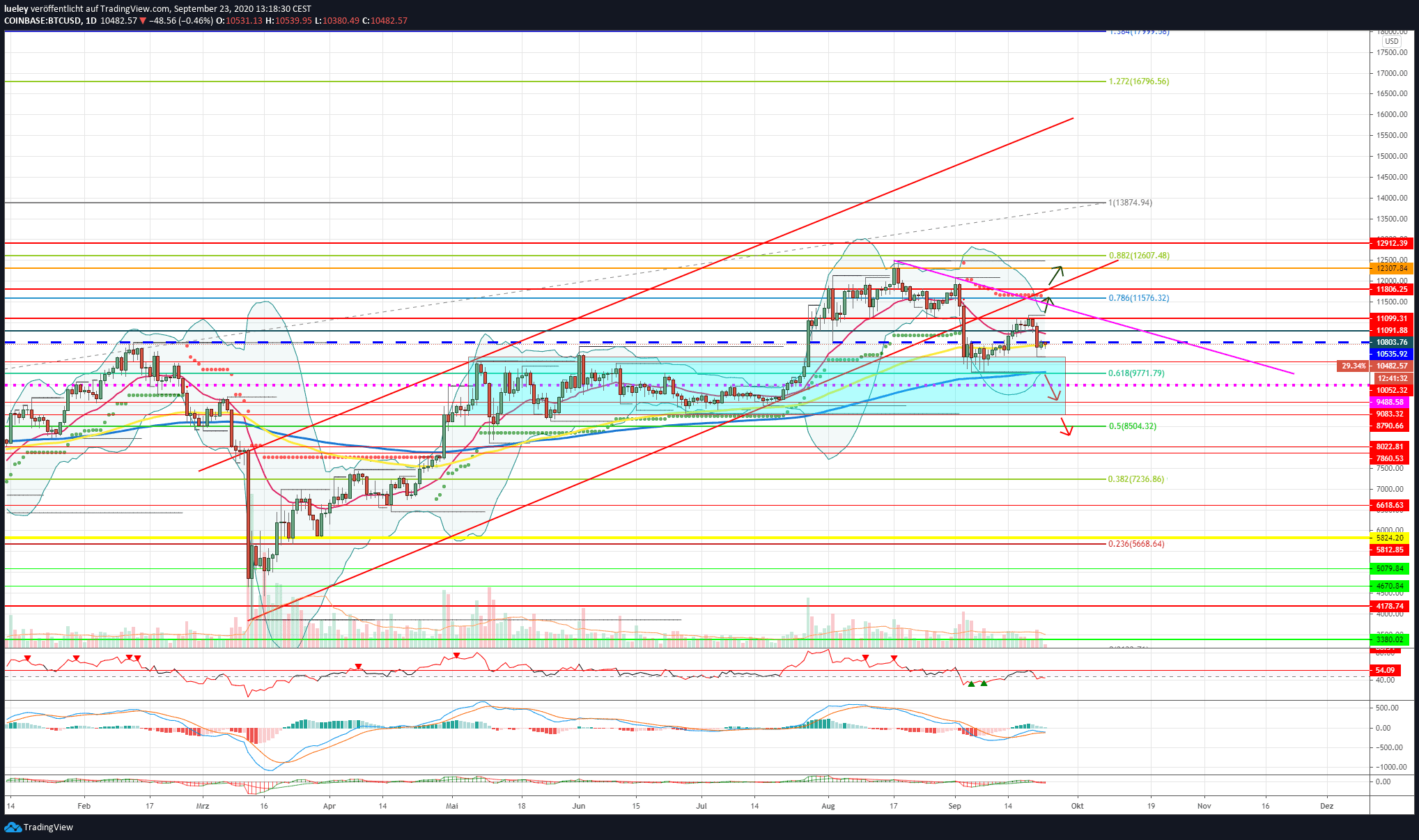This screenshot has width=1419, height=840.
Task: Click the red 4178.74 price label
Action: click(x=1390, y=606)
